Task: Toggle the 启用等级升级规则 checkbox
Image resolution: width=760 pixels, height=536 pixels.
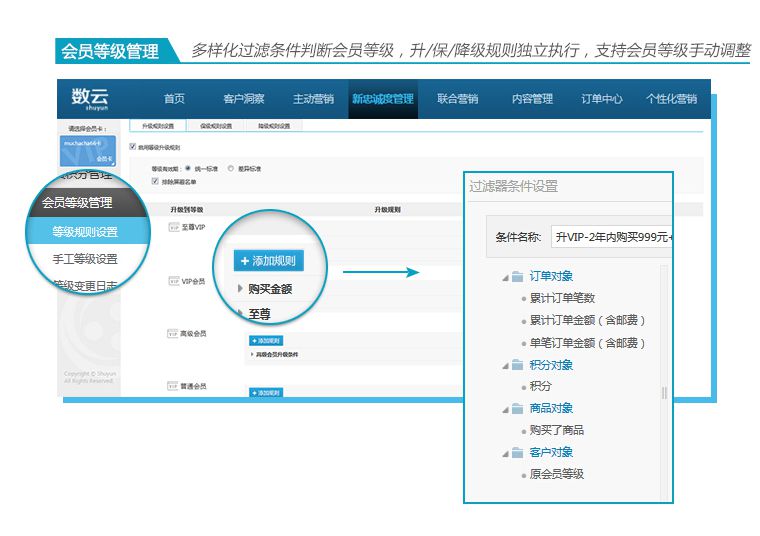Action: tap(133, 147)
